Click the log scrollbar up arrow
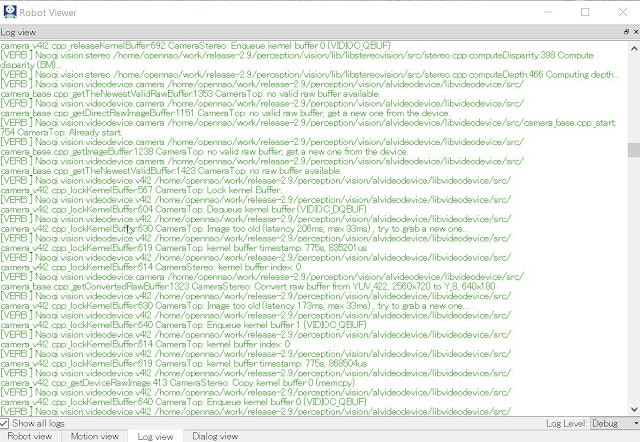The width and height of the screenshot is (640, 442). point(634,49)
